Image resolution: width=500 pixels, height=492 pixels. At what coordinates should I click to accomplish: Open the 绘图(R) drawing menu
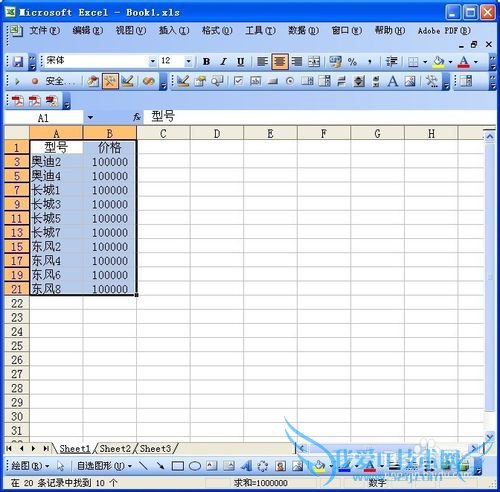30,466
